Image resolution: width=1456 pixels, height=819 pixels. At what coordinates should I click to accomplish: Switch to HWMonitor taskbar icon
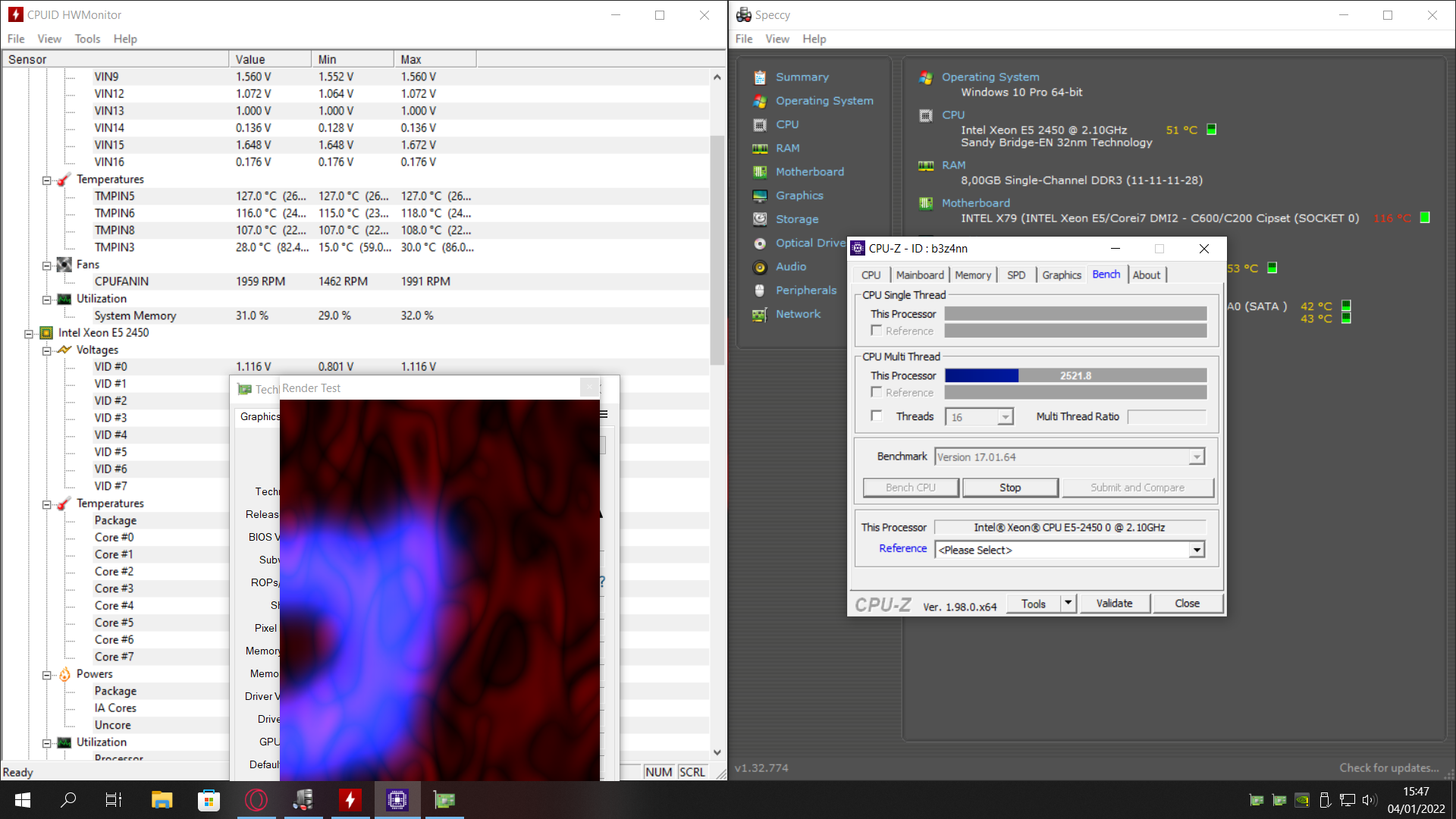(x=350, y=800)
